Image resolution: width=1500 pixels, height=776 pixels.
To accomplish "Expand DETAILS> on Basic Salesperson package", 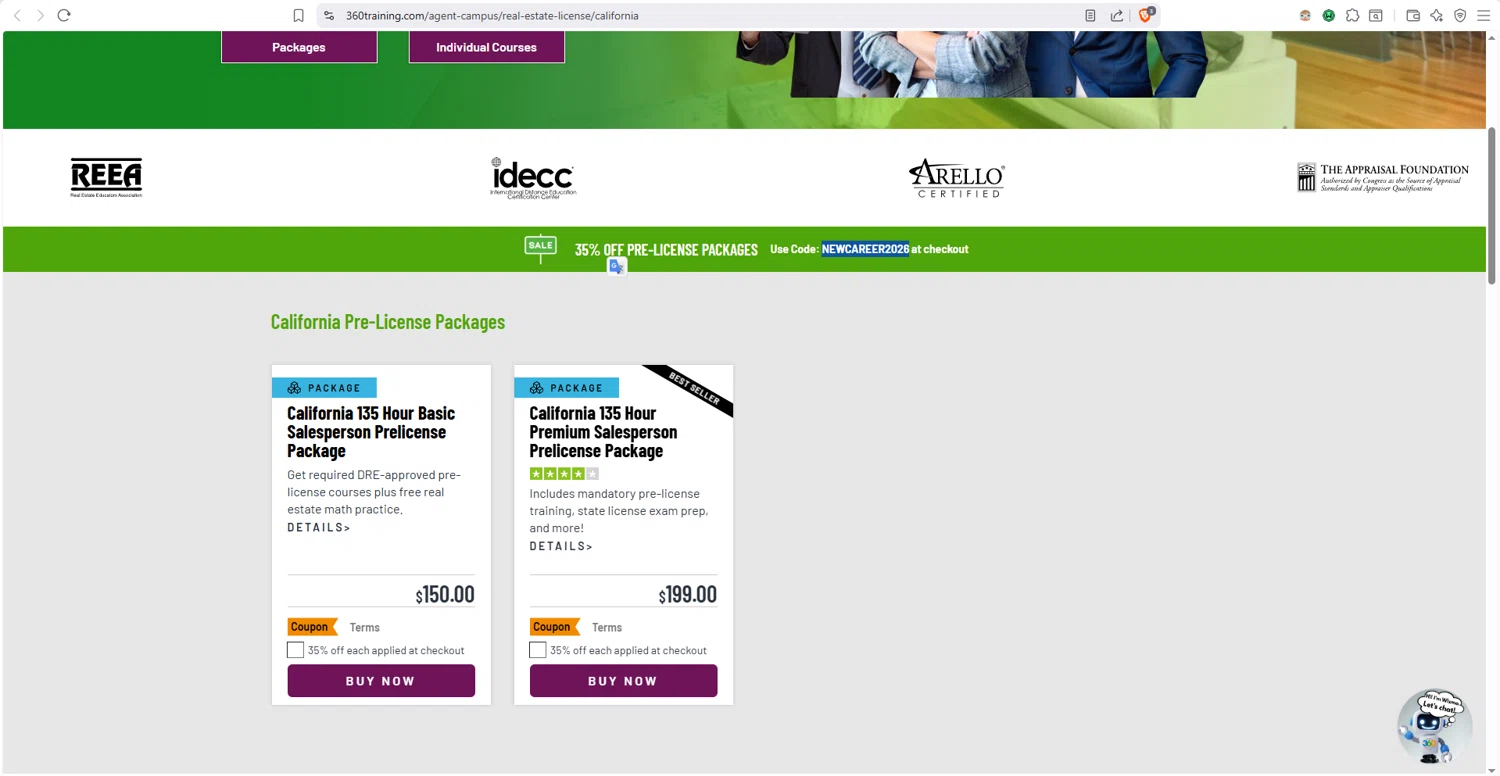I will click(x=319, y=527).
